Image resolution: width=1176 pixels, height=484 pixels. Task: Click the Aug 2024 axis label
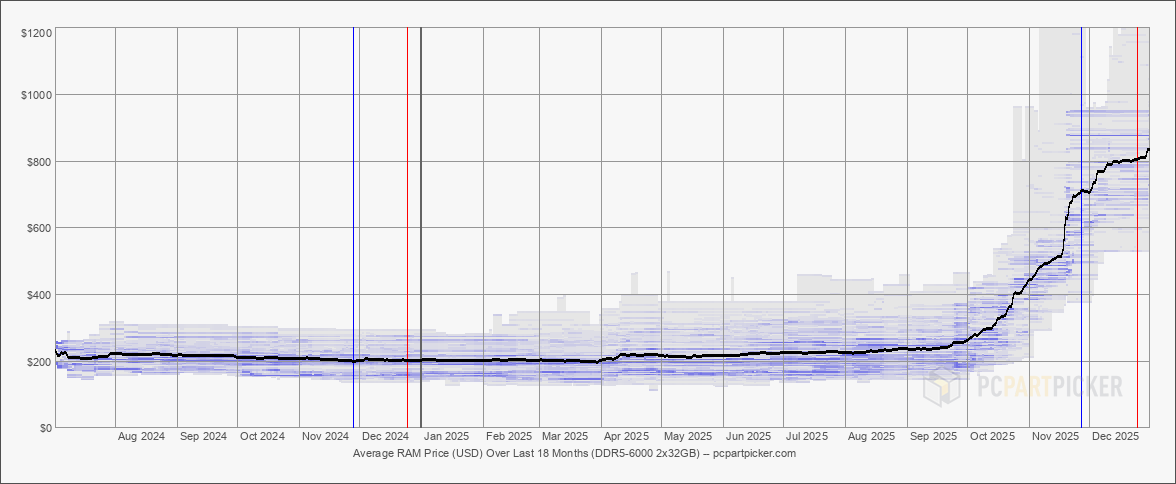click(142, 436)
